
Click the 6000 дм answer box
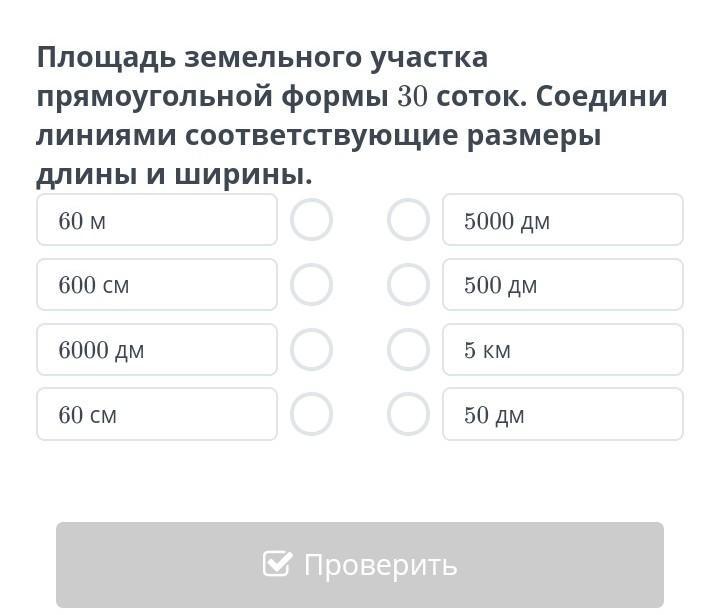(x=157, y=350)
